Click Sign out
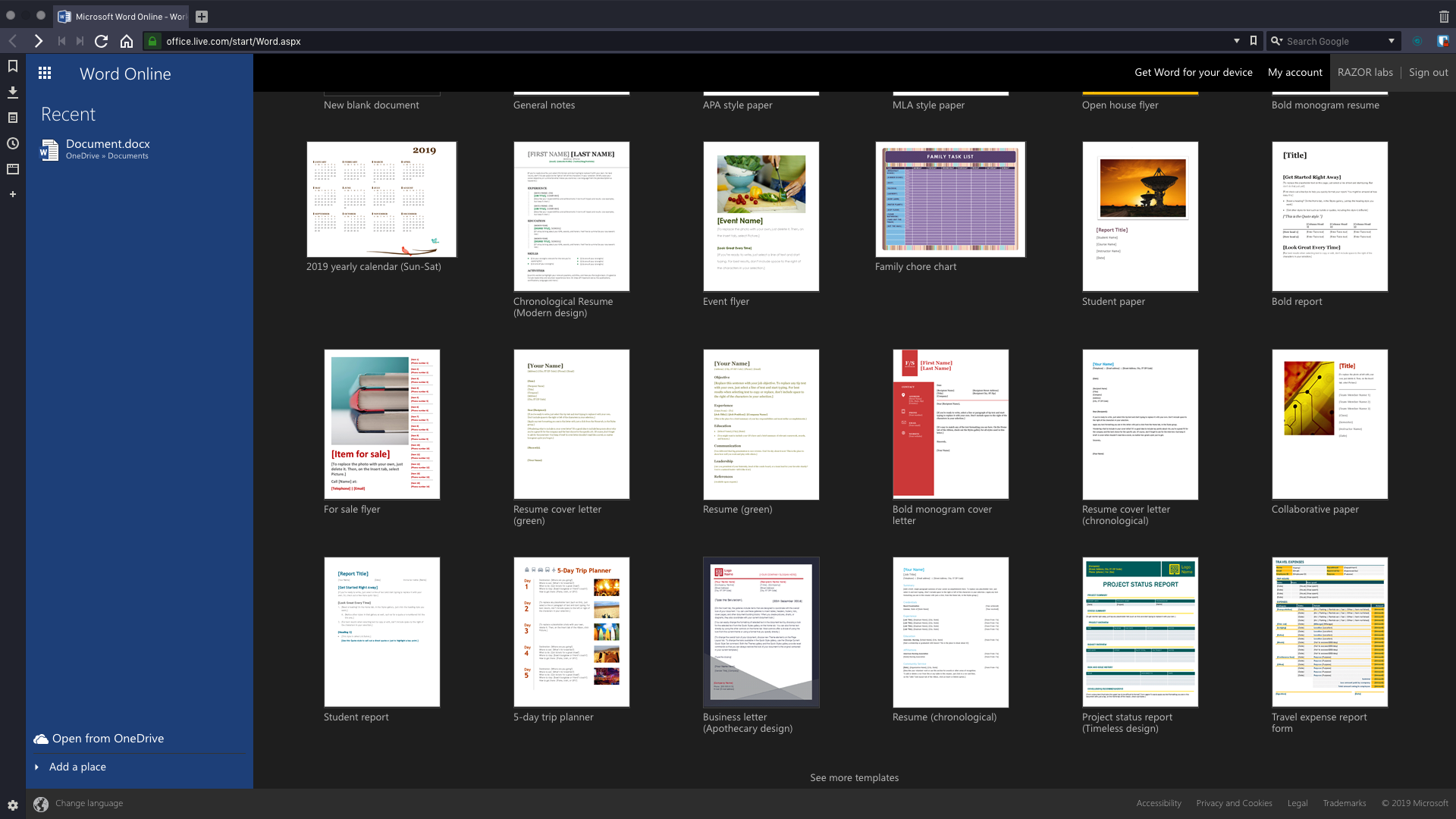This screenshot has width=1456, height=819. point(1428,72)
